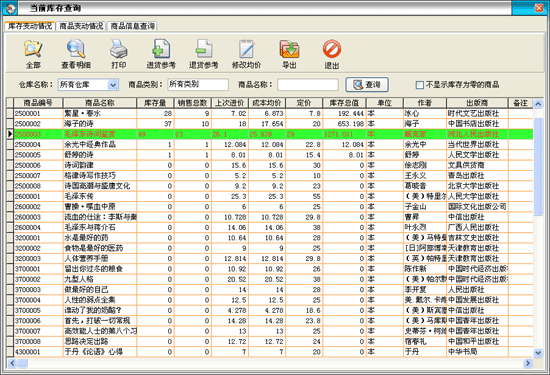Image resolution: width=550 pixels, height=375 pixels.
Task: Click the red 退出 exit icon
Action: point(332,49)
